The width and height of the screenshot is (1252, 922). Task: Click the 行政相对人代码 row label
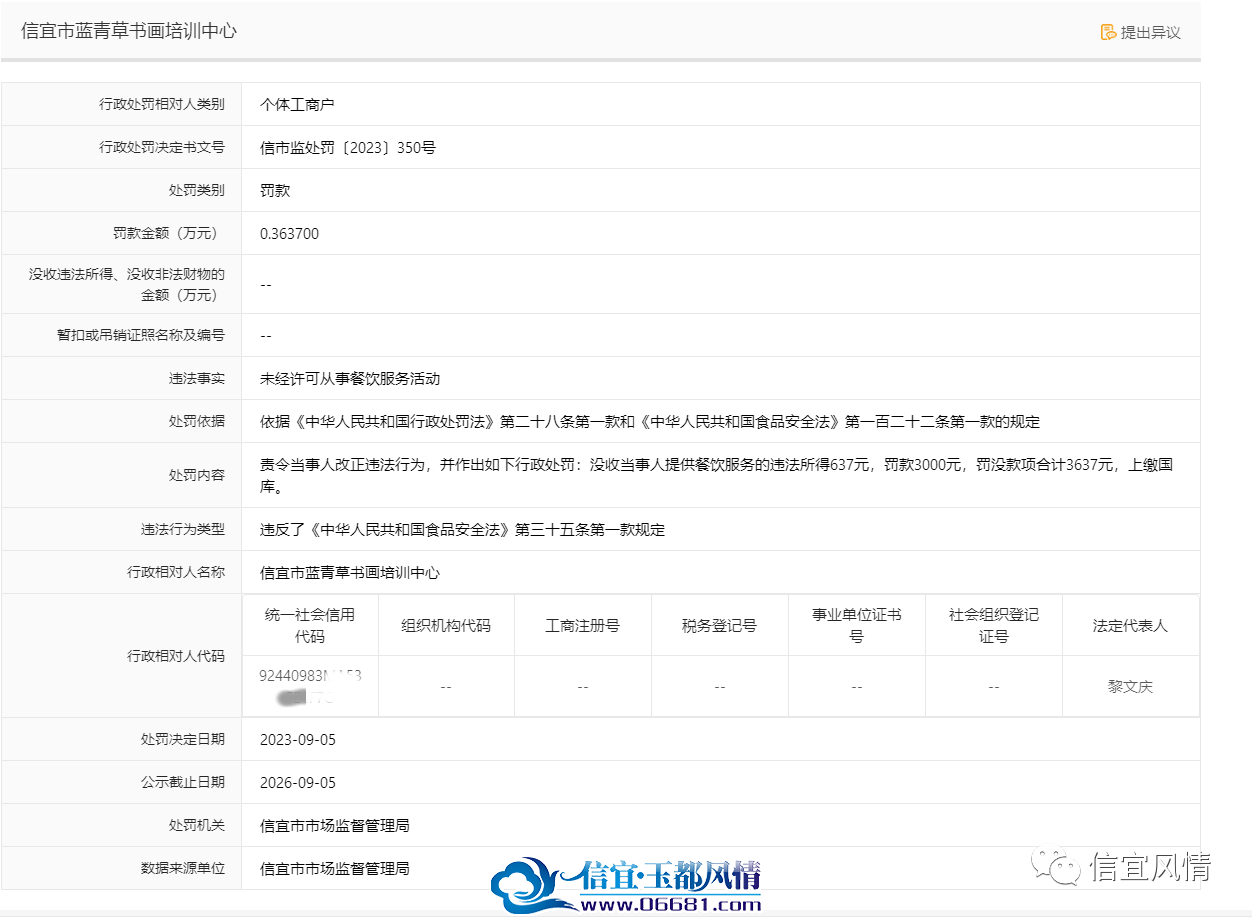pos(176,656)
